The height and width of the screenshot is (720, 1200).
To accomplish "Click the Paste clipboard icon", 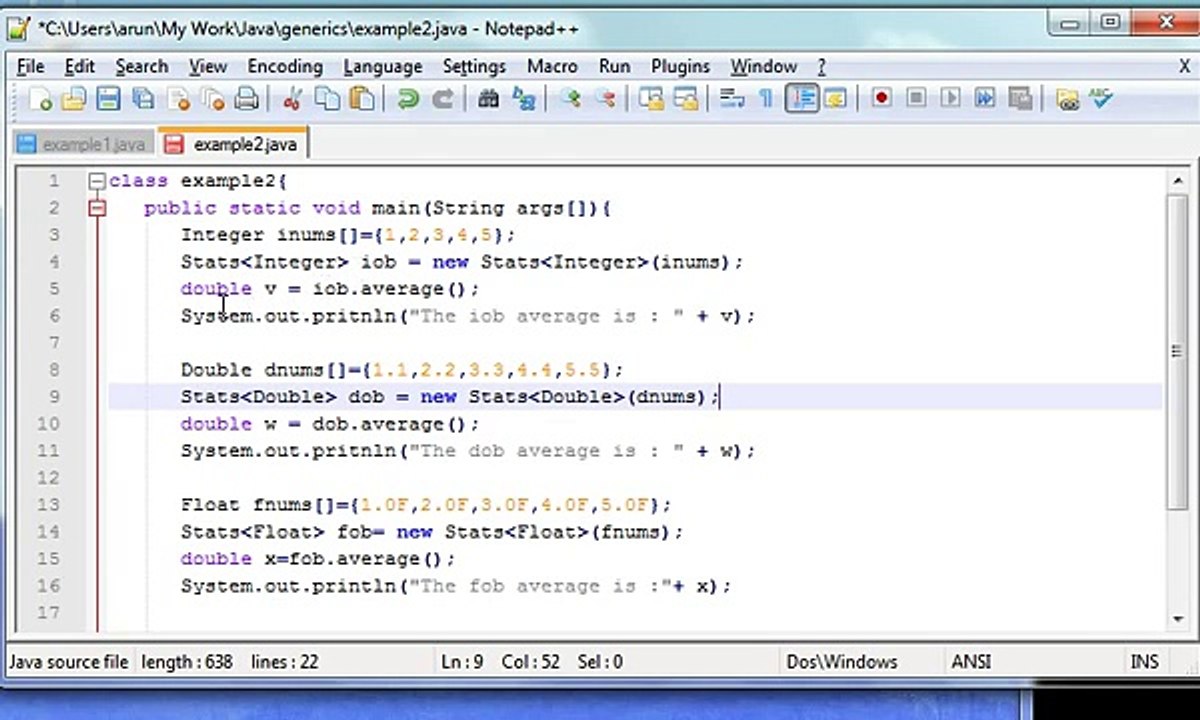I will [362, 99].
